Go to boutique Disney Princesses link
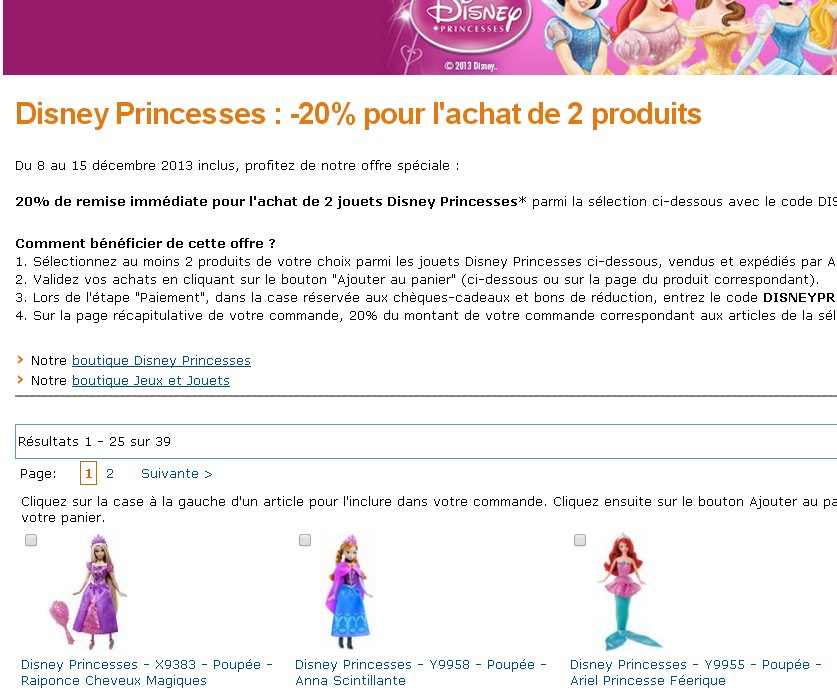This screenshot has width=837, height=690. tap(161, 361)
